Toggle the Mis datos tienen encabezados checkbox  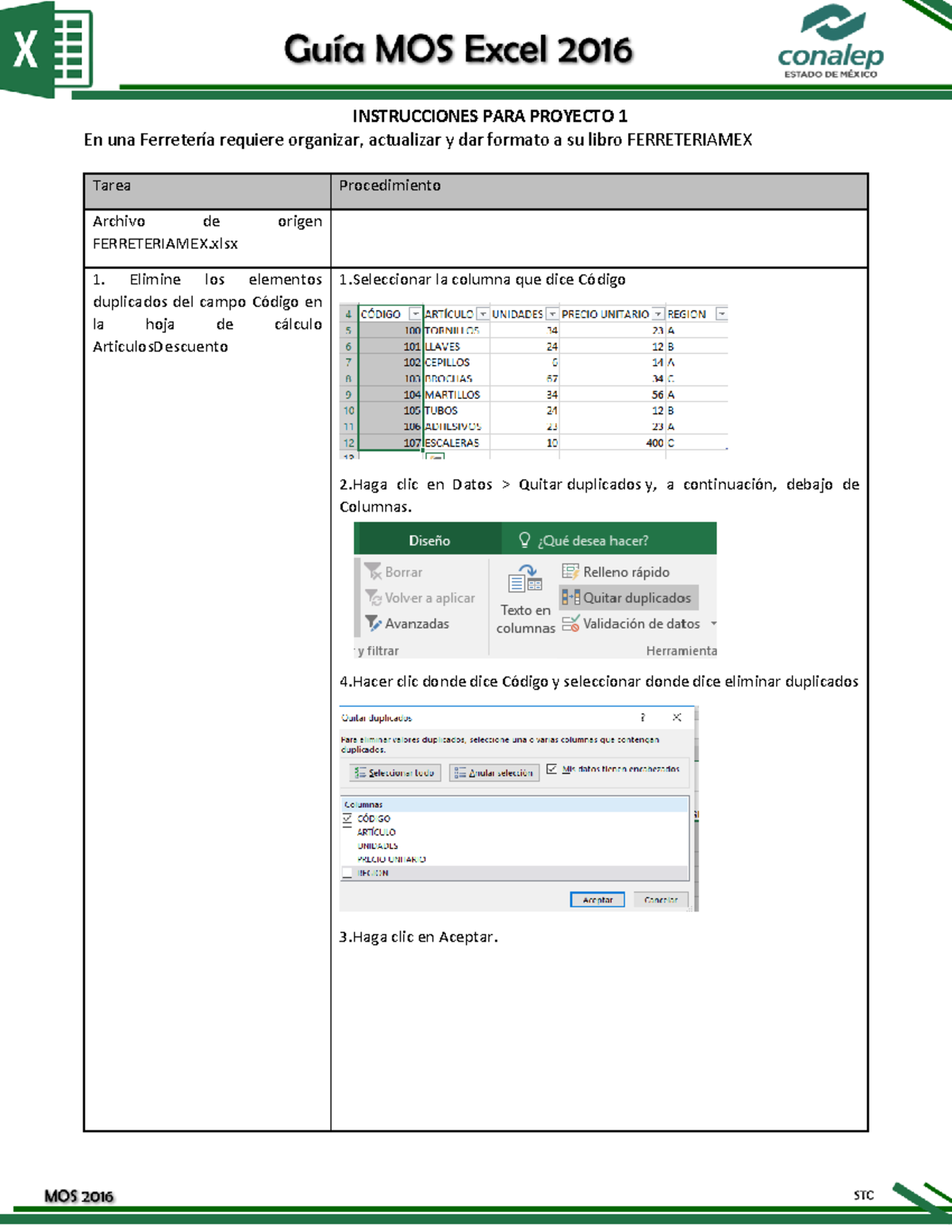[552, 770]
